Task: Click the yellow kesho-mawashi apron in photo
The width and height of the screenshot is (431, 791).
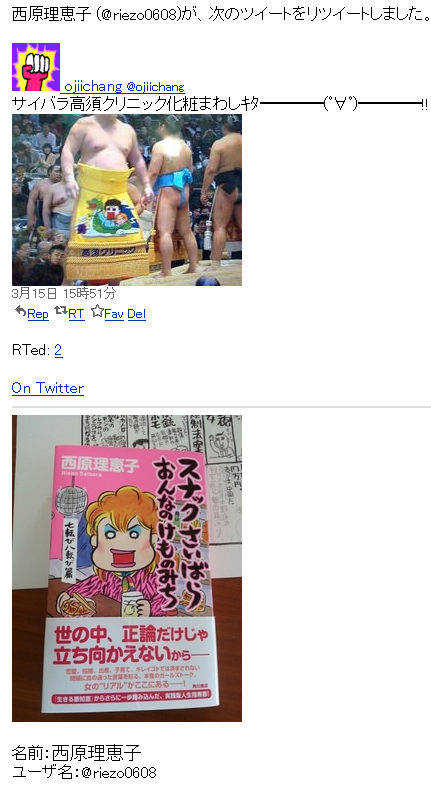Action: click(108, 219)
